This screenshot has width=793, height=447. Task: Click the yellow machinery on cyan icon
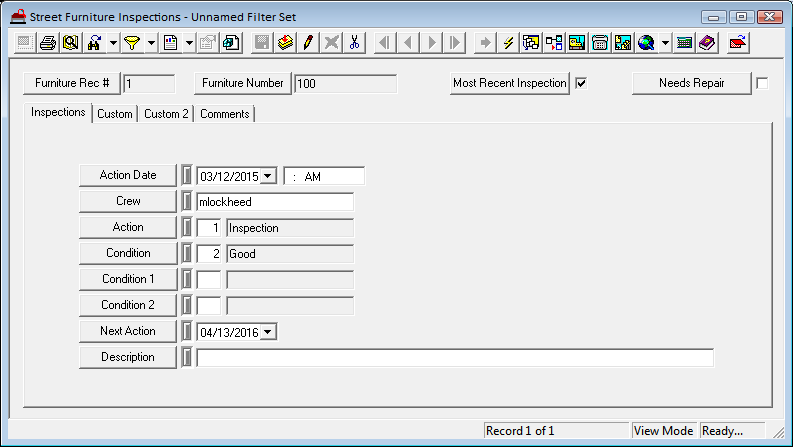click(577, 43)
